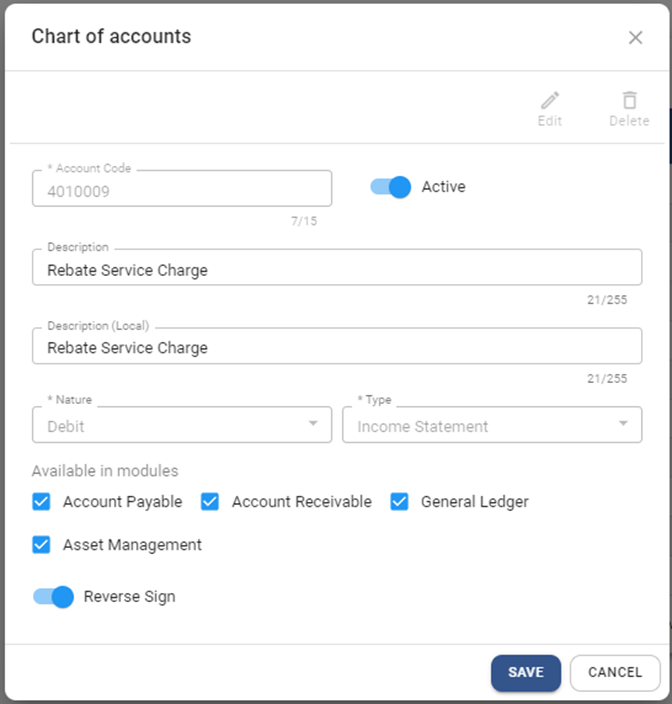This screenshot has width=672, height=704.
Task: Uncheck the Account Payable checkbox
Action: tap(41, 502)
